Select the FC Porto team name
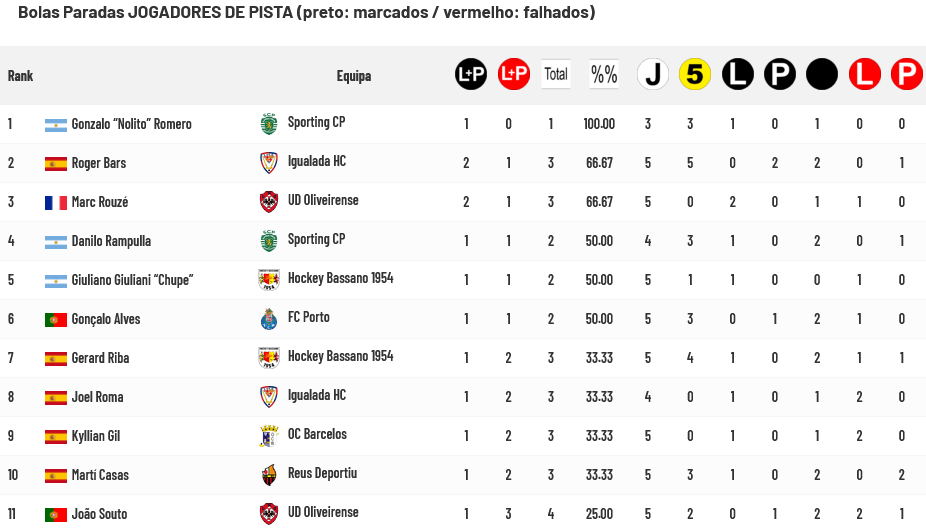 308,317
